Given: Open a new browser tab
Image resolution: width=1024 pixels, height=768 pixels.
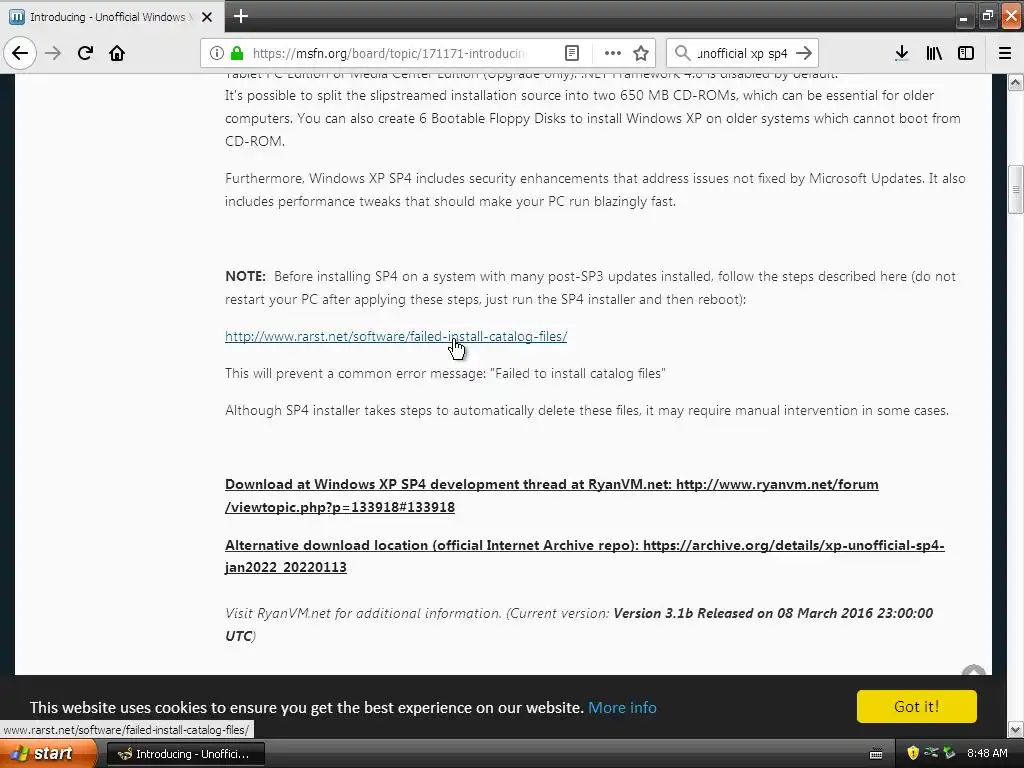Looking at the screenshot, I should pos(241,16).
